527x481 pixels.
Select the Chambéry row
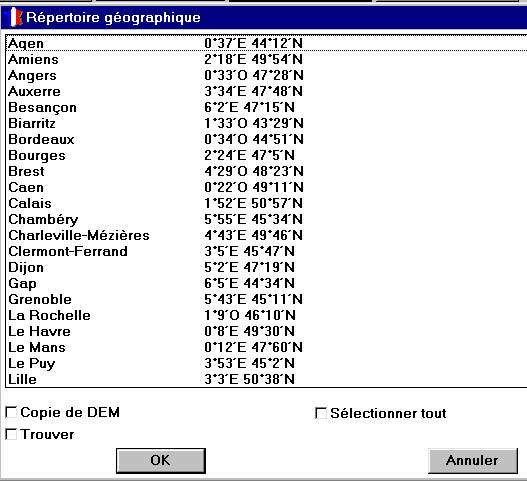click(x=266, y=219)
